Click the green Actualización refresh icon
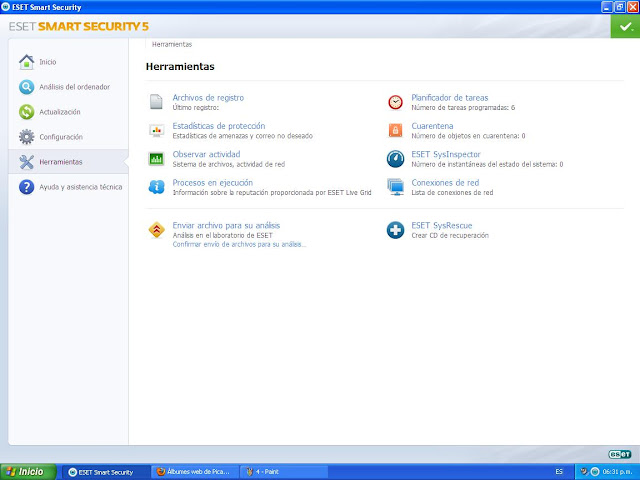Screen dimensions: 640x480 point(27,112)
